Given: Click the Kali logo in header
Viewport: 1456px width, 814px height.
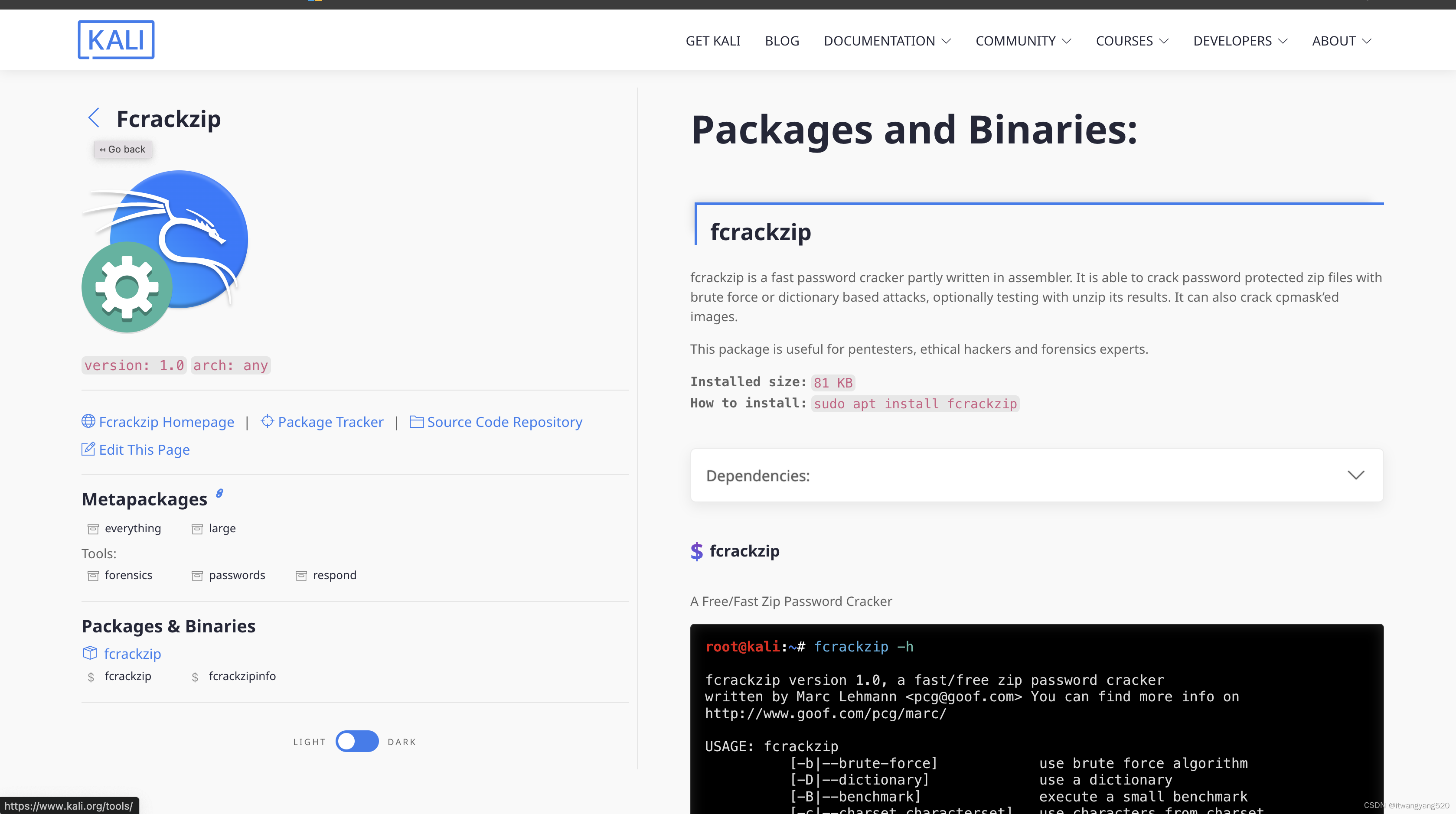Looking at the screenshot, I should pyautogui.click(x=116, y=40).
